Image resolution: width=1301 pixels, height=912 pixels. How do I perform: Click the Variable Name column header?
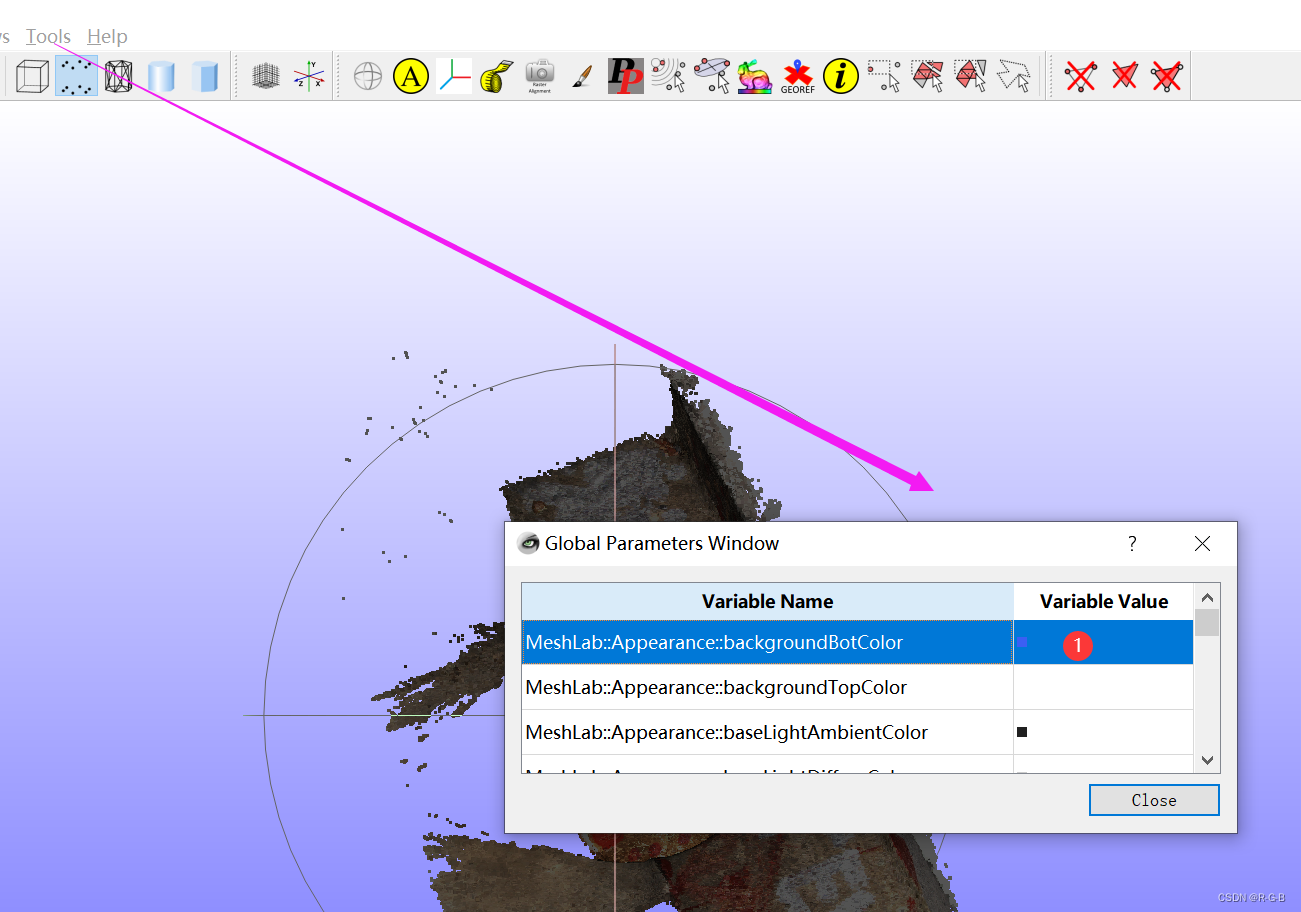[x=767, y=601]
